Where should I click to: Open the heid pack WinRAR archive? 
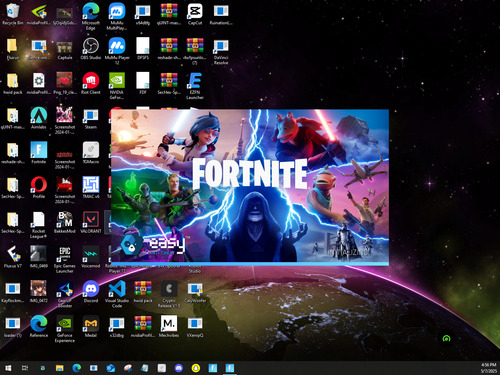pos(143,291)
